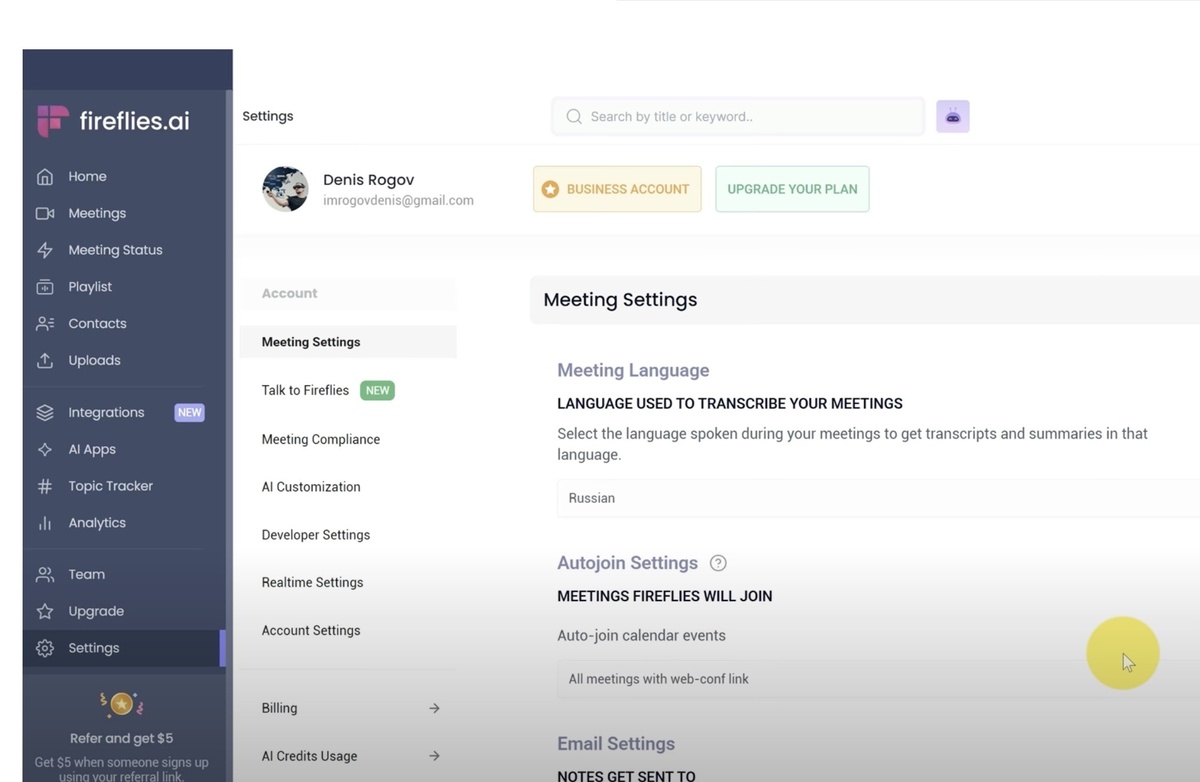
Task: Click the purple bot assistant icon
Action: (953, 117)
